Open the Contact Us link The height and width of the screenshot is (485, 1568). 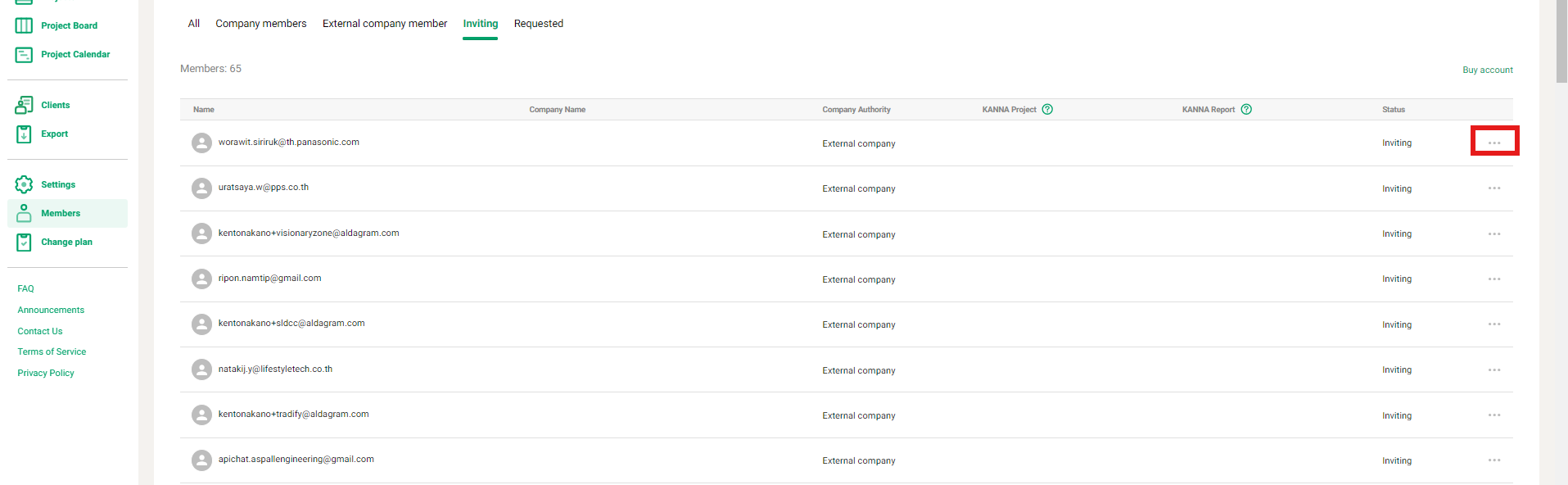(40, 332)
